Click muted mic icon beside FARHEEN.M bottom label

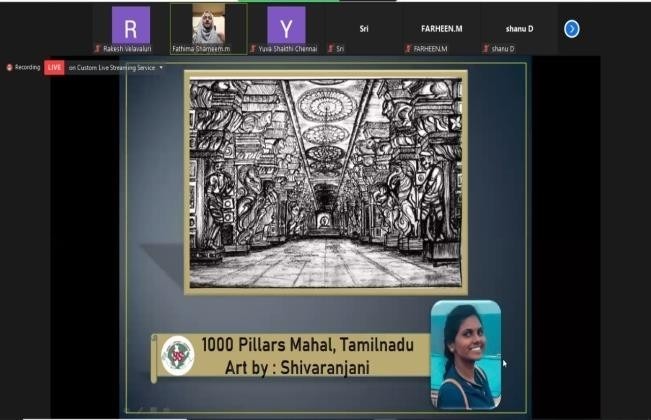pos(409,49)
